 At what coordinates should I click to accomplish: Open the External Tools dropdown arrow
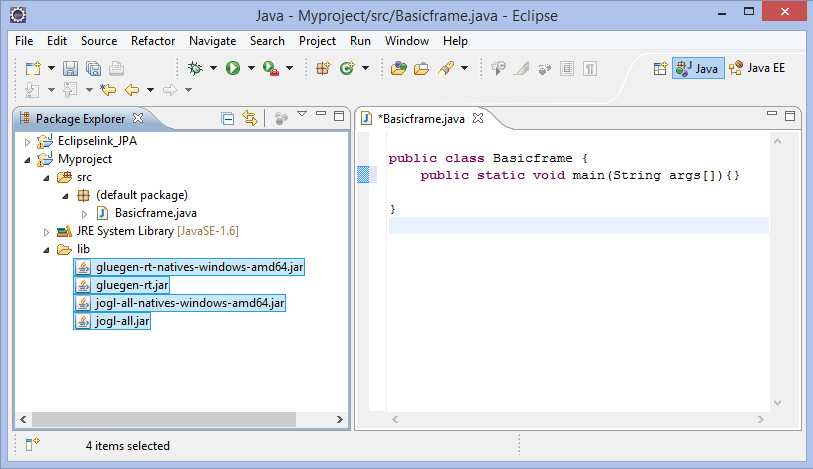(290, 68)
